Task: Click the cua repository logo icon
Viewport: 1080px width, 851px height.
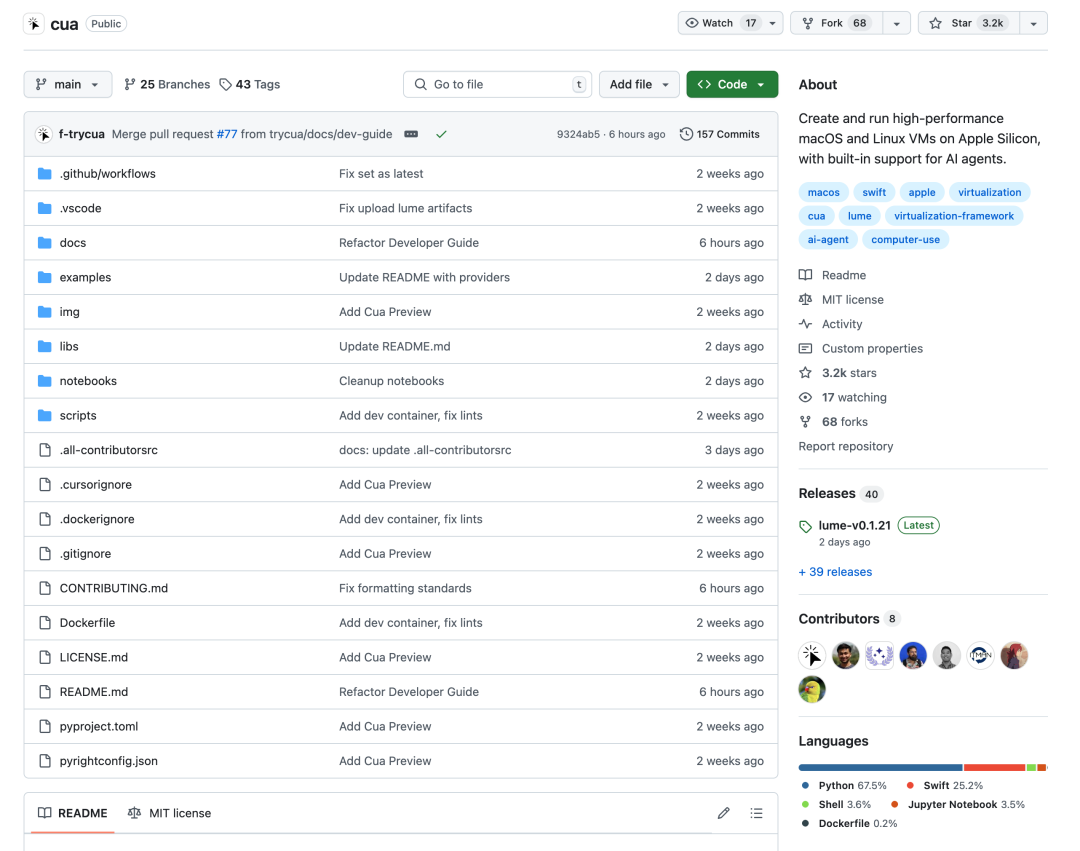Action: (33, 23)
